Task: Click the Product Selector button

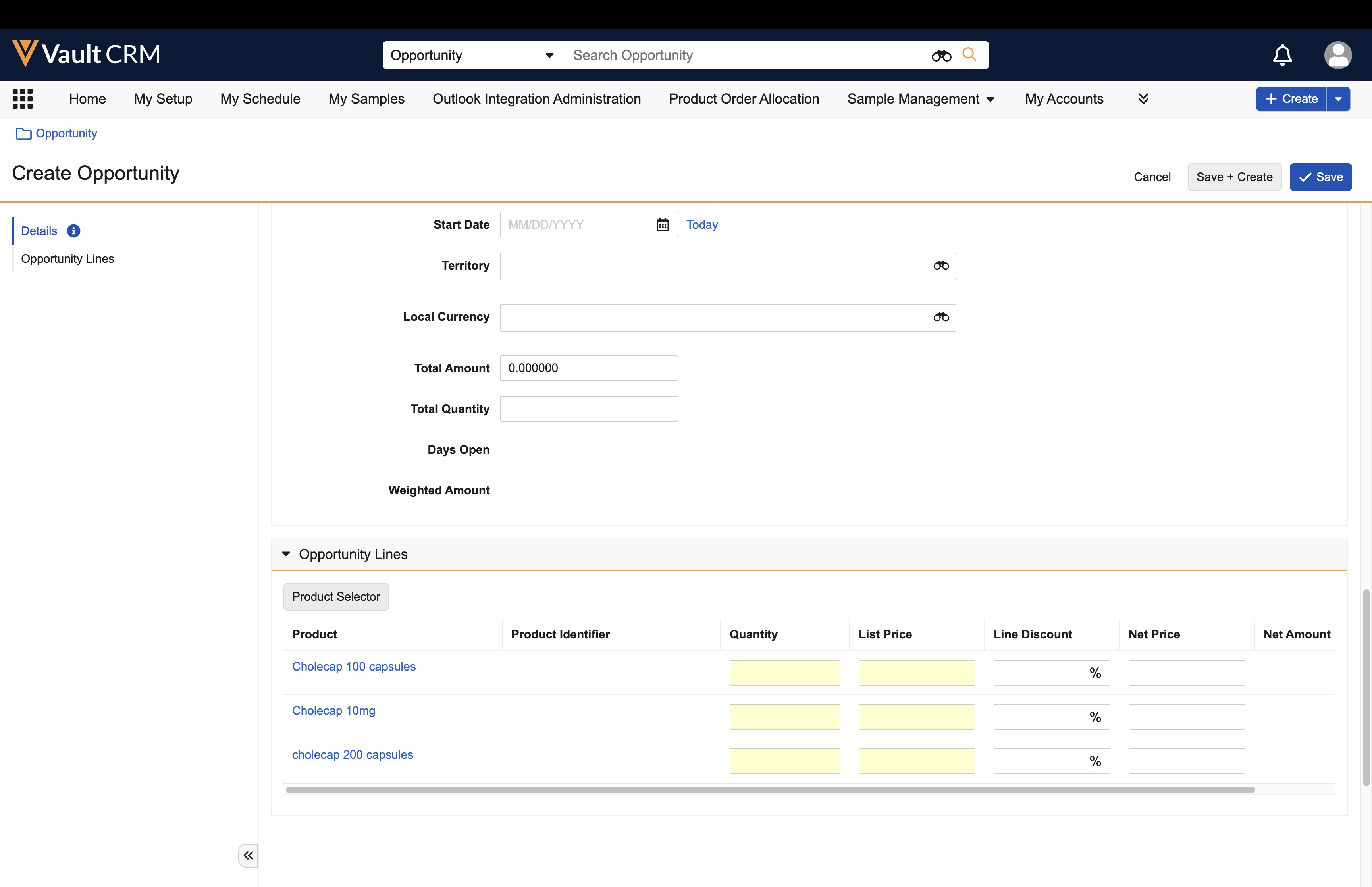Action: click(x=336, y=597)
